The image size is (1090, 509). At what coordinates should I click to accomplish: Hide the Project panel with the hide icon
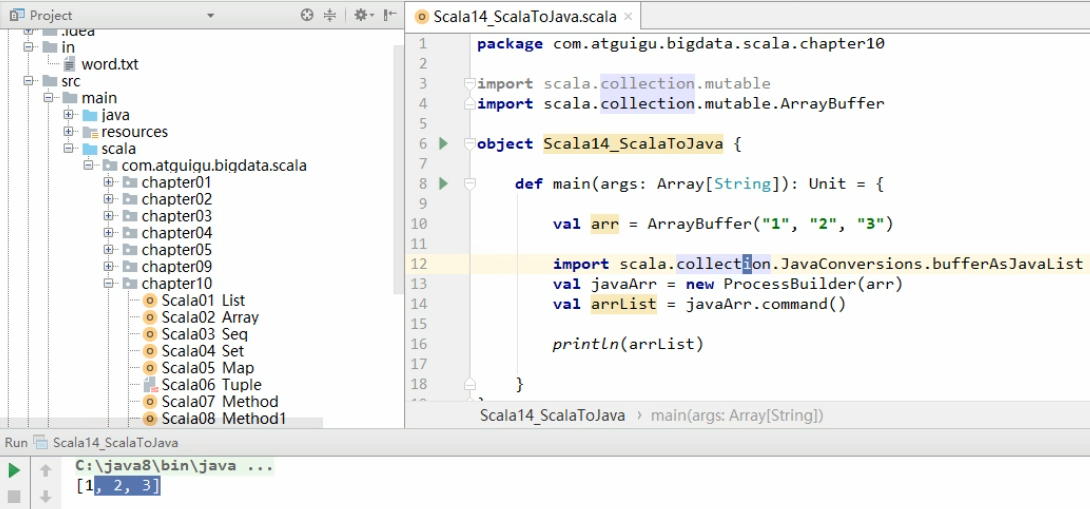tap(390, 15)
